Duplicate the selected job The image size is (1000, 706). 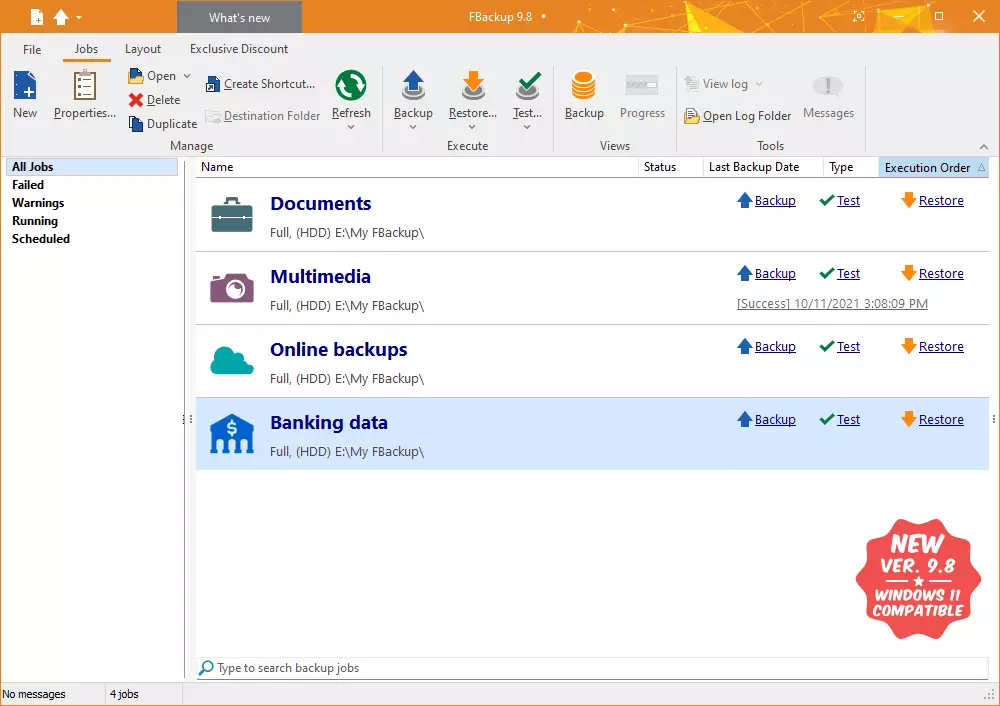click(163, 124)
